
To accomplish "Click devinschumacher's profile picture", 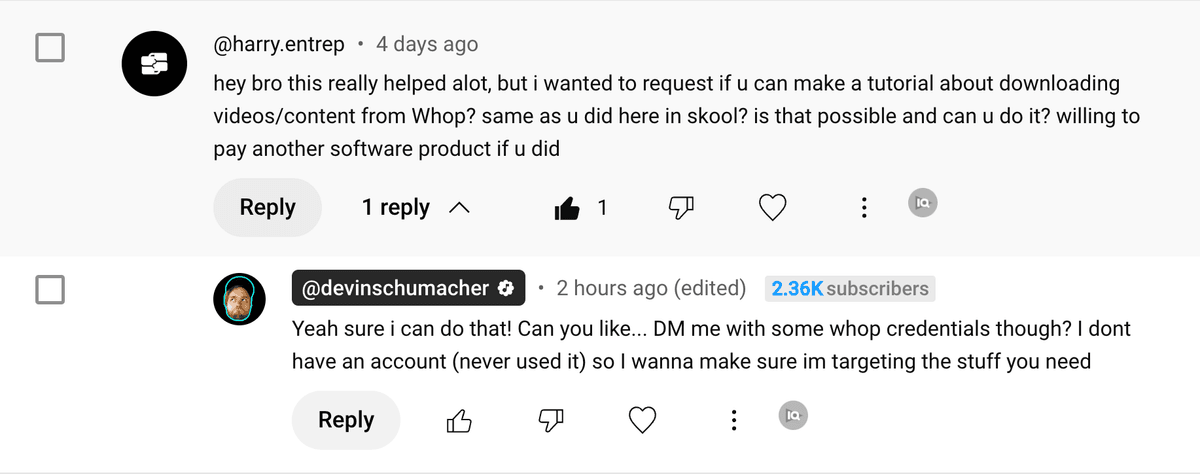I will [240, 298].
